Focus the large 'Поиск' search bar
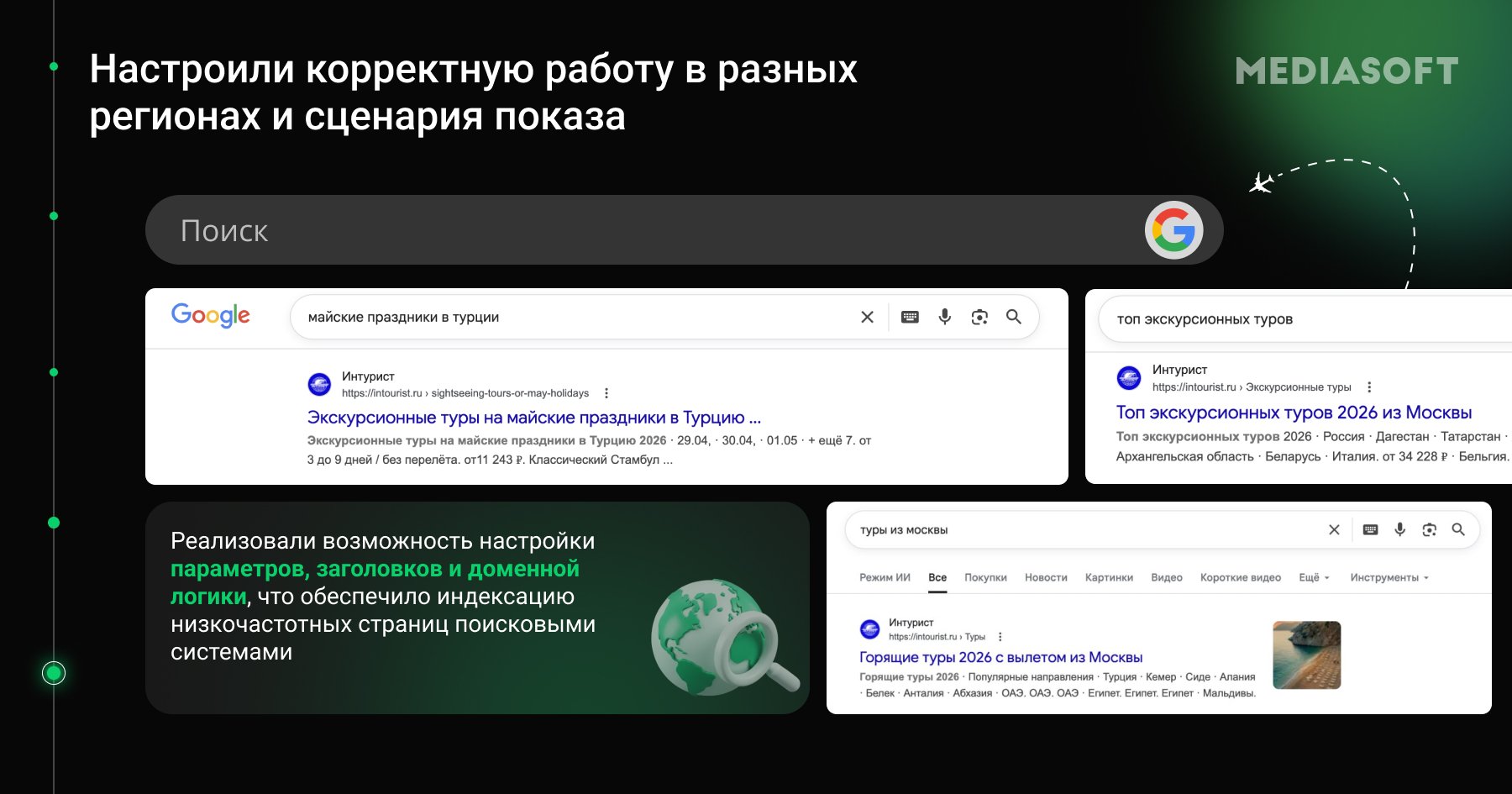1512x794 pixels. coord(684,230)
